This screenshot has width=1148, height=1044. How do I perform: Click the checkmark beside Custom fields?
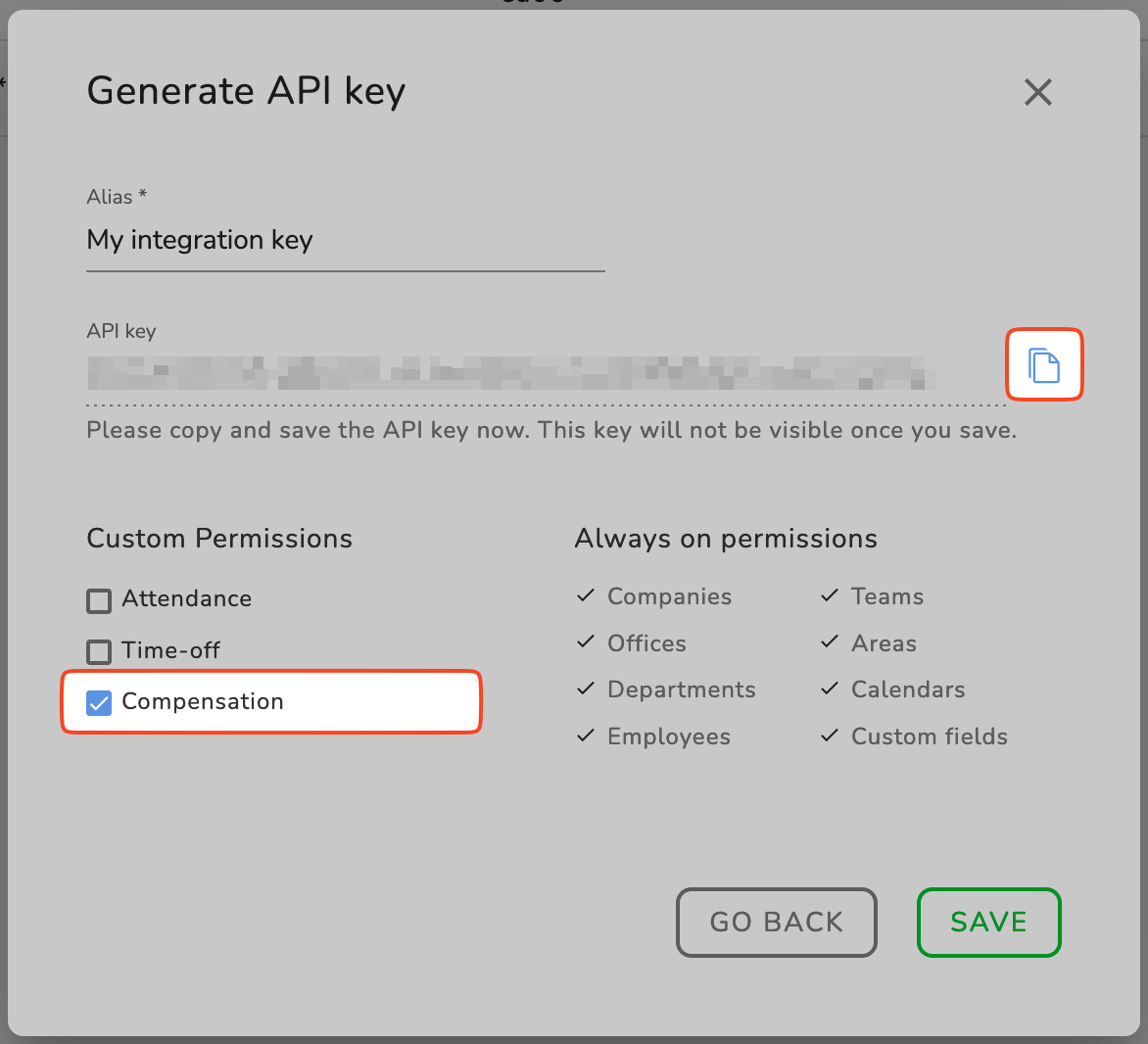pyautogui.click(x=830, y=736)
